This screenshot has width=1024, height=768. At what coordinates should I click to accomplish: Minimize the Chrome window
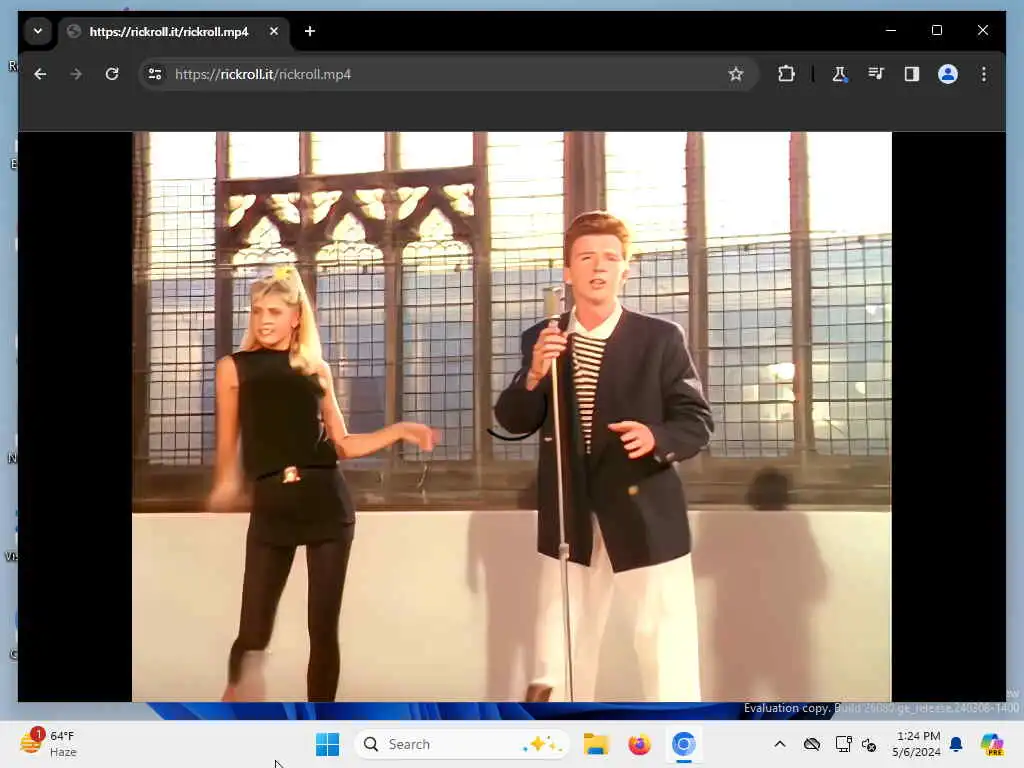tap(891, 31)
